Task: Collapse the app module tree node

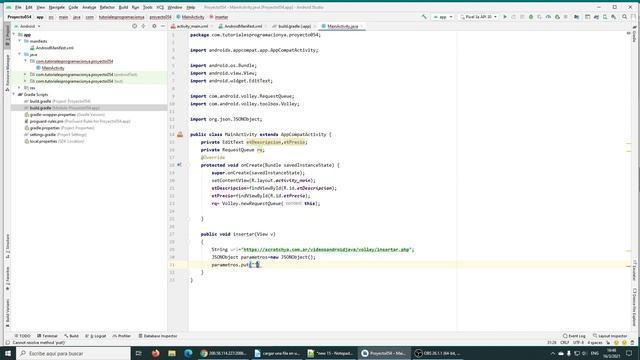Action: [x=14, y=35]
